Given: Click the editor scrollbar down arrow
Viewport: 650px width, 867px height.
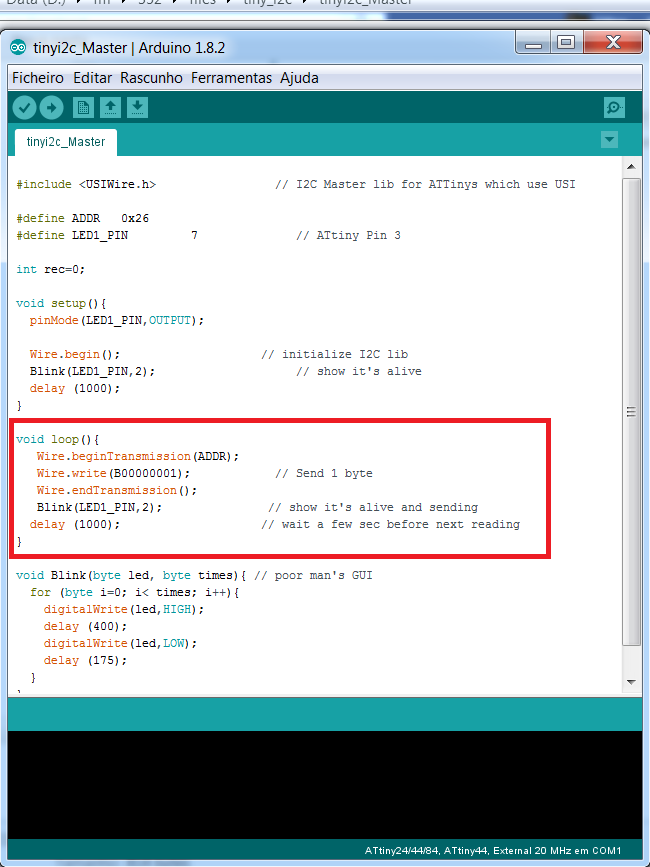Looking at the screenshot, I should (631, 682).
